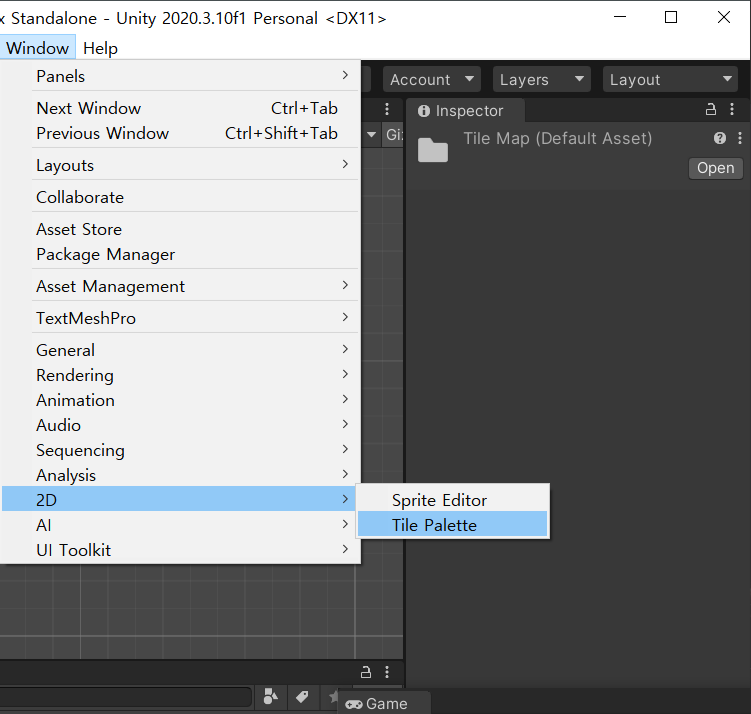Viewport: 751px width, 714px height.
Task: Choose Collaborate from Window menu
Action: (x=180, y=197)
